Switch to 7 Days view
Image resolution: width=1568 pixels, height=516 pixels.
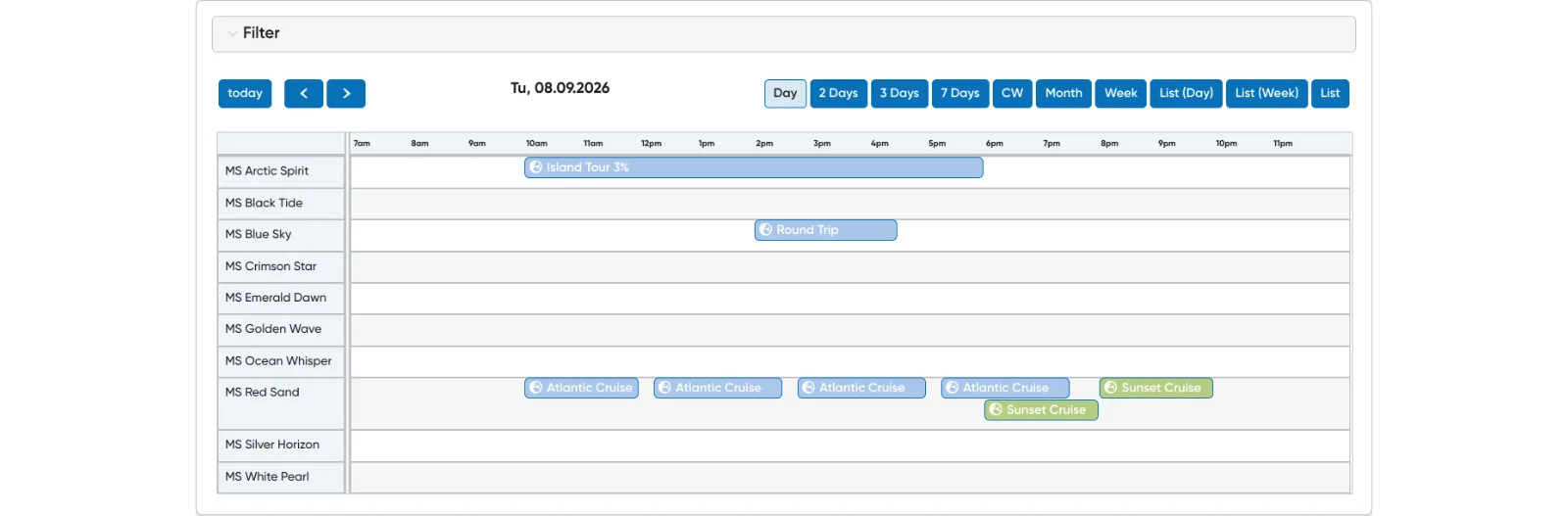[960, 93]
